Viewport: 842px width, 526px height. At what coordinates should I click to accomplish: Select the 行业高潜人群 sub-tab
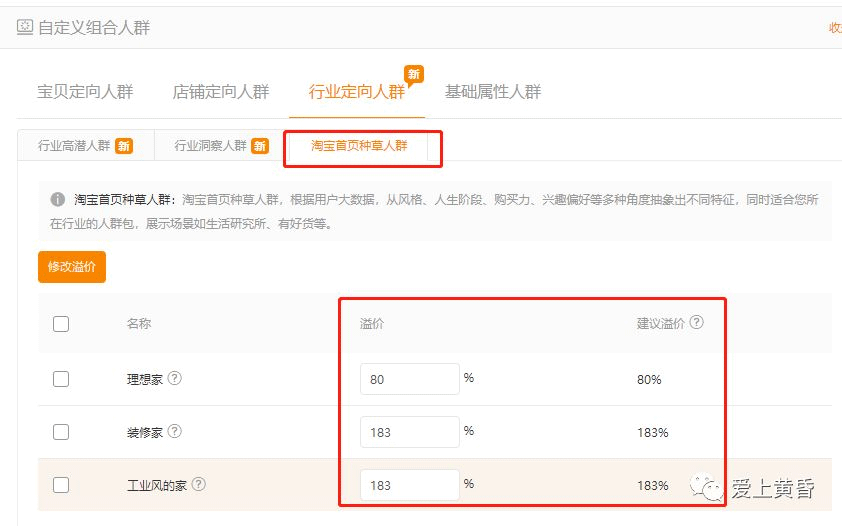pyautogui.click(x=74, y=146)
